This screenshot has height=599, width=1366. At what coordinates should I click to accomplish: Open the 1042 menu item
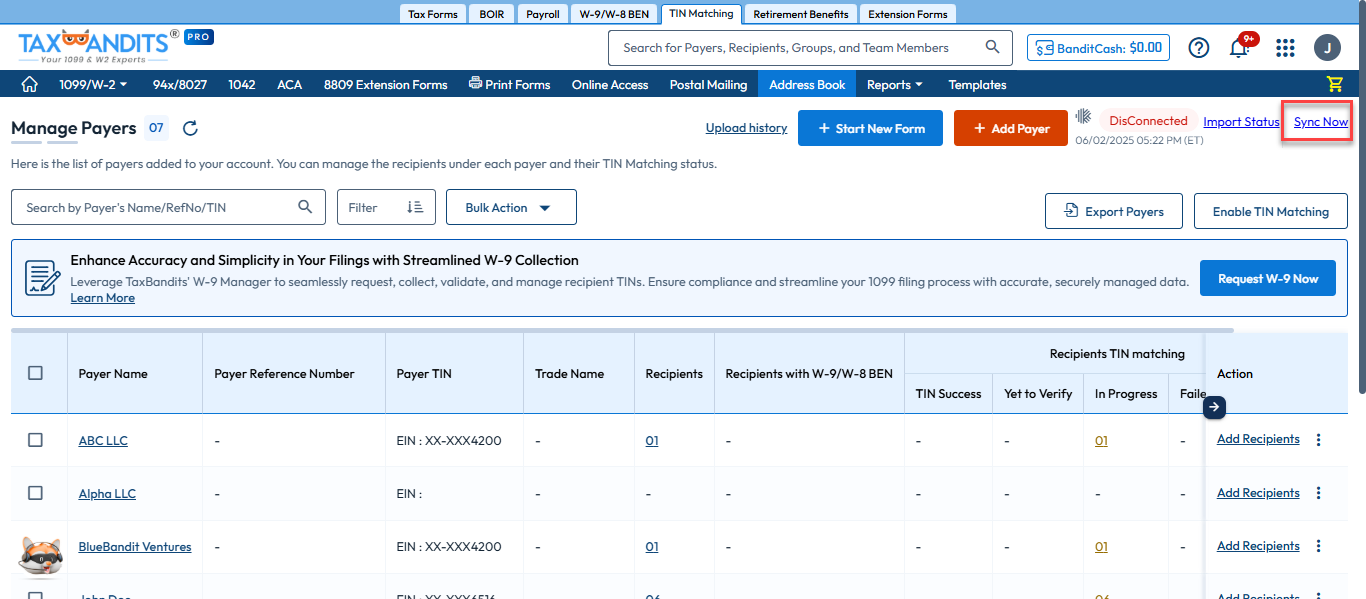(242, 85)
